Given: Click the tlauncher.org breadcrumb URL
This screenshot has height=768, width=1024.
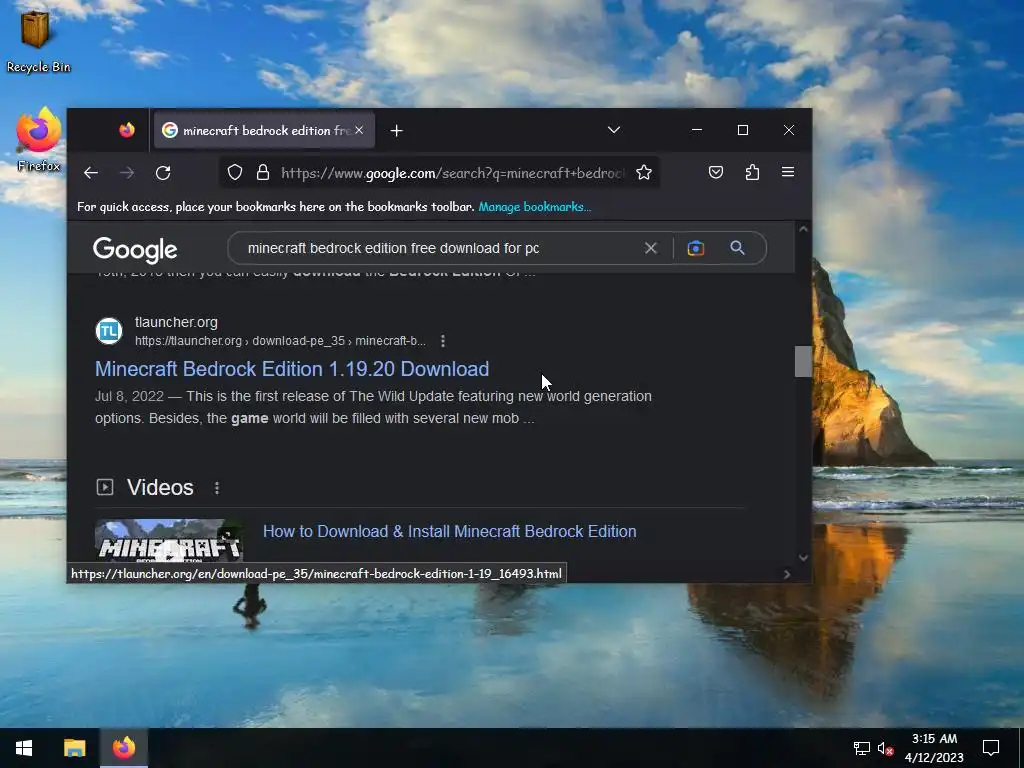Looking at the screenshot, I should point(280,341).
